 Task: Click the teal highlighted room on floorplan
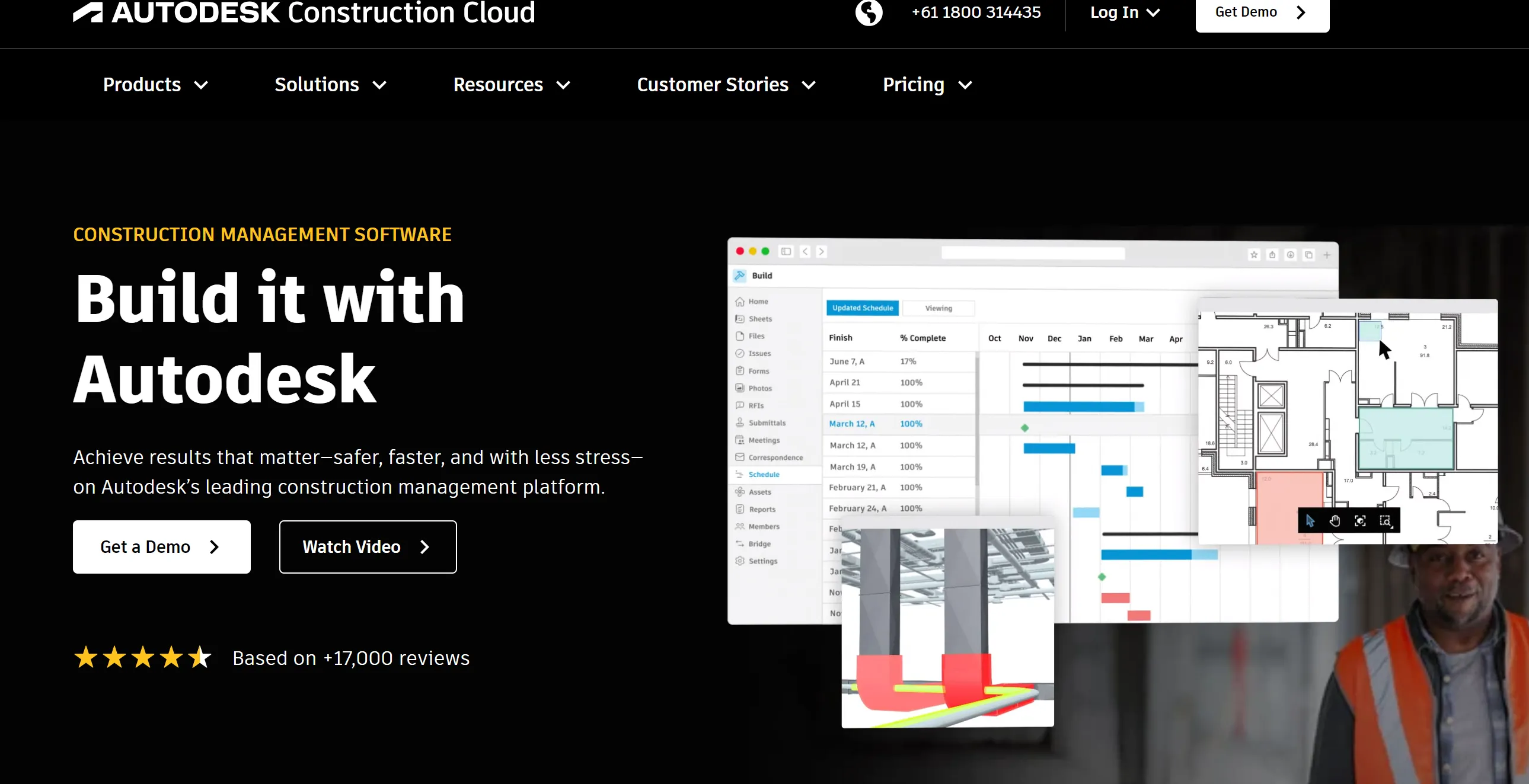pyautogui.click(x=1406, y=438)
